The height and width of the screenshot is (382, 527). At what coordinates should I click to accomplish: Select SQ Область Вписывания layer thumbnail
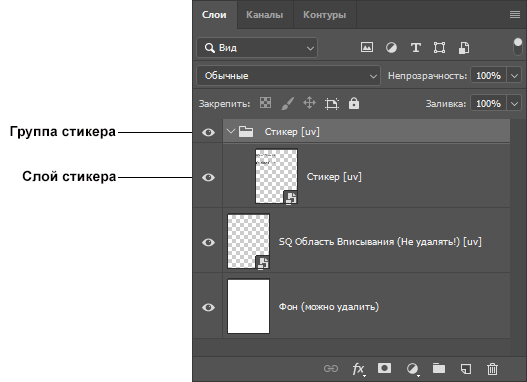coord(248,242)
